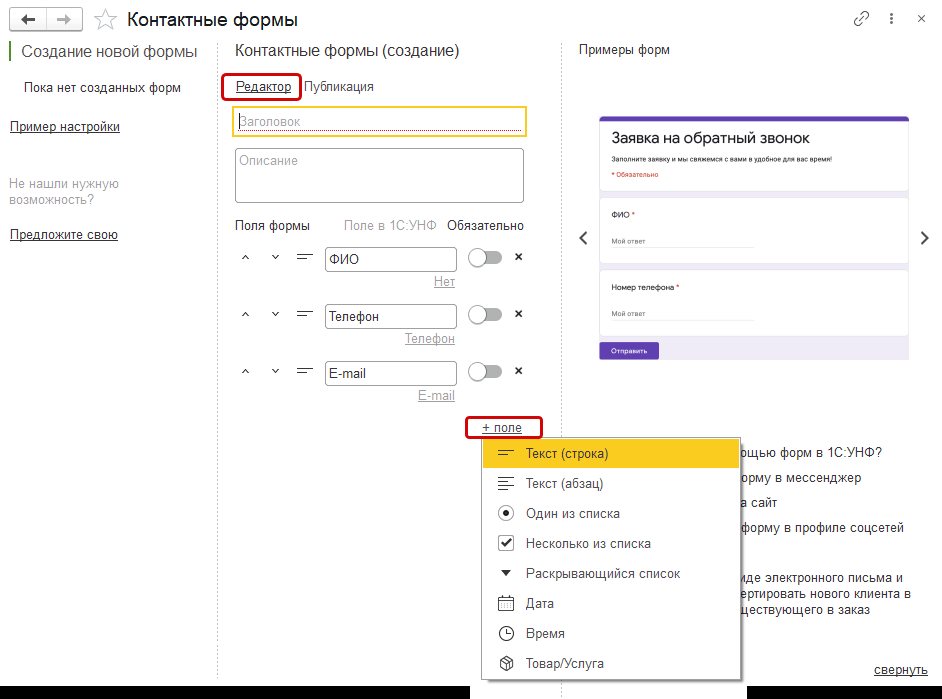Image resolution: width=942 pixels, height=699 pixels.
Task: Move the Телефон field up
Action: click(245, 315)
